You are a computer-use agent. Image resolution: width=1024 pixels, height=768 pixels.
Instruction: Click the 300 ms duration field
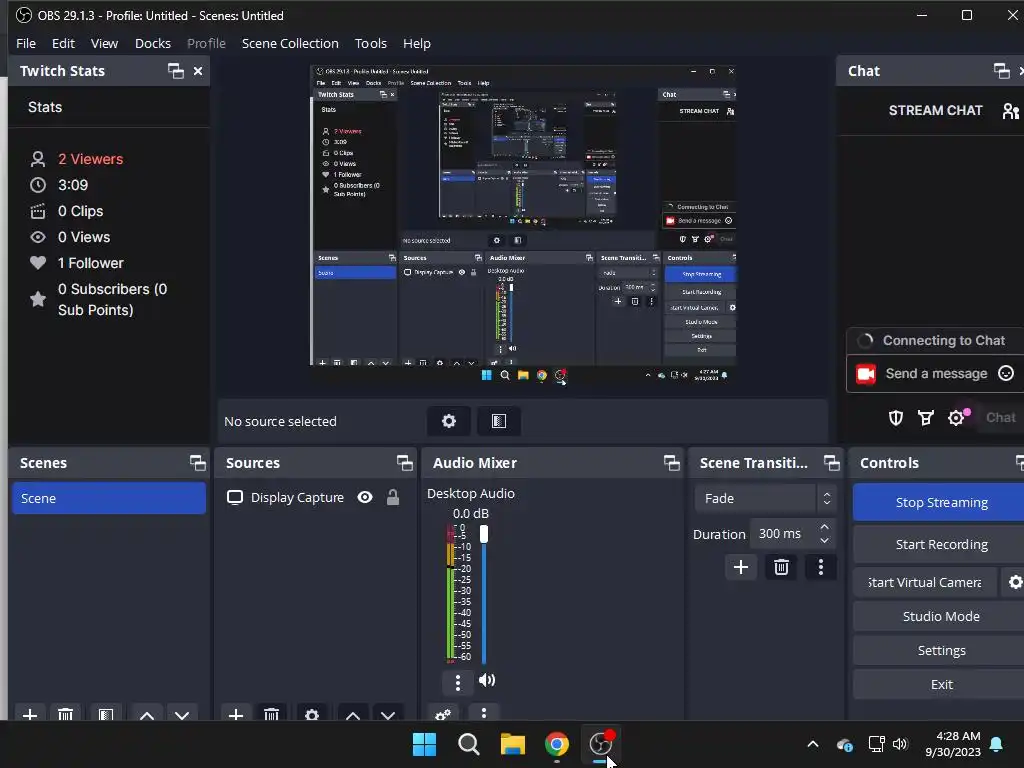coord(782,534)
